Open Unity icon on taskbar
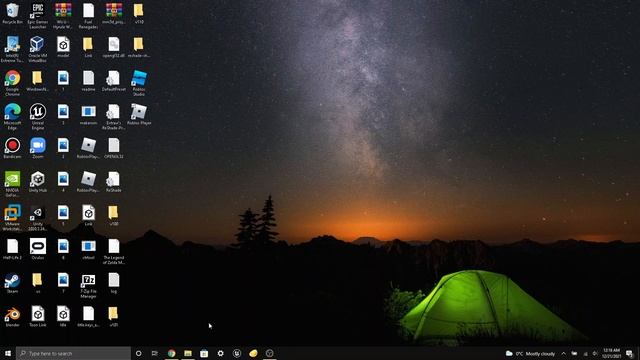Image resolution: width=640 pixels, height=360 pixels. coord(269,353)
